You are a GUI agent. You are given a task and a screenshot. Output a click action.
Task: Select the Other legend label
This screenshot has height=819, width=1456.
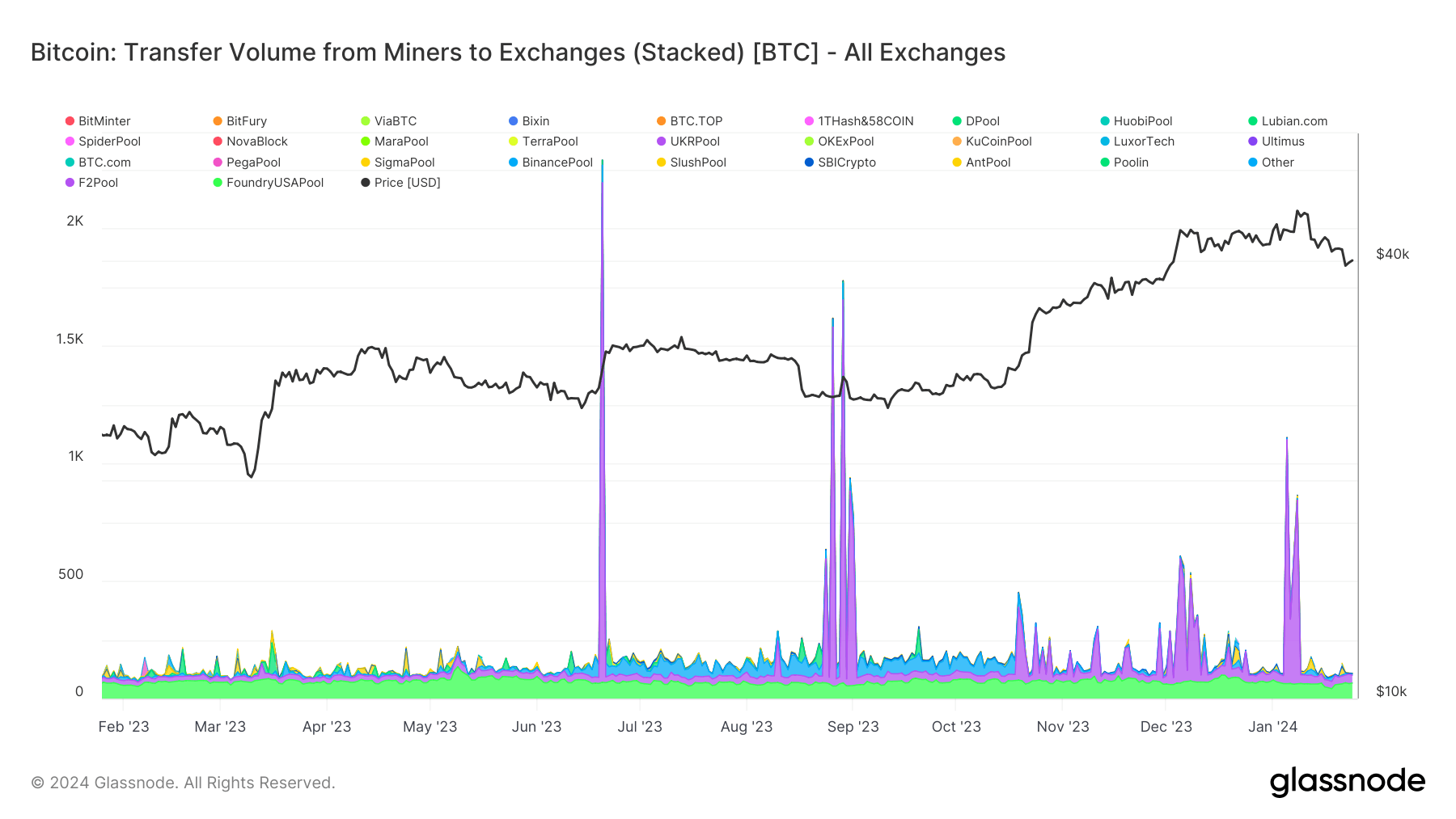(1278, 163)
